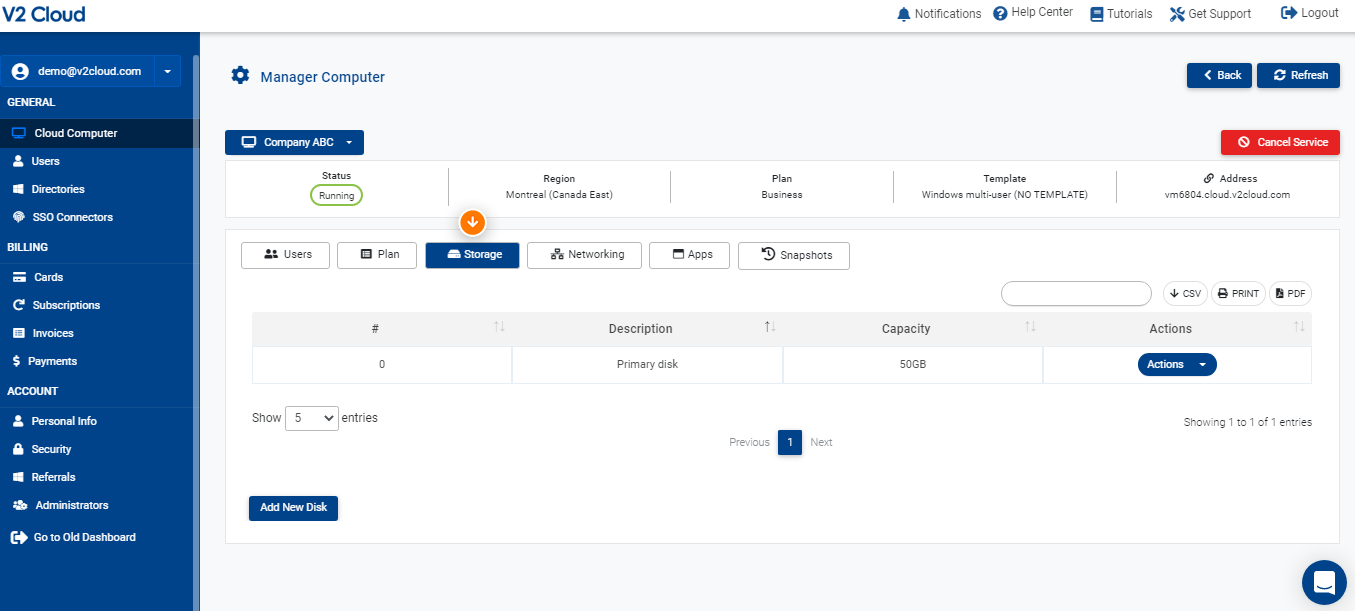1355x611 pixels.
Task: Click the Get Support tools icon
Action: pos(1177,14)
